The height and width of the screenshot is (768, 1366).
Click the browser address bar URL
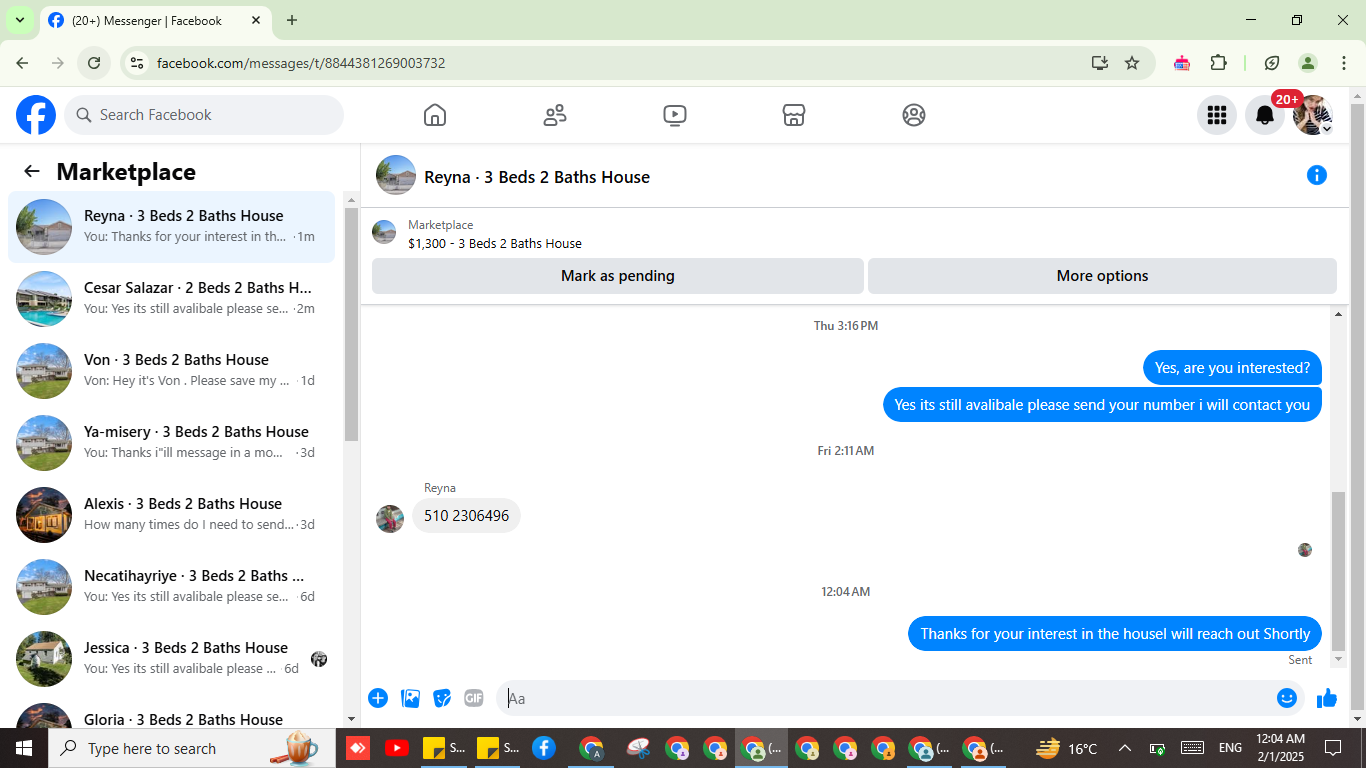click(x=301, y=63)
